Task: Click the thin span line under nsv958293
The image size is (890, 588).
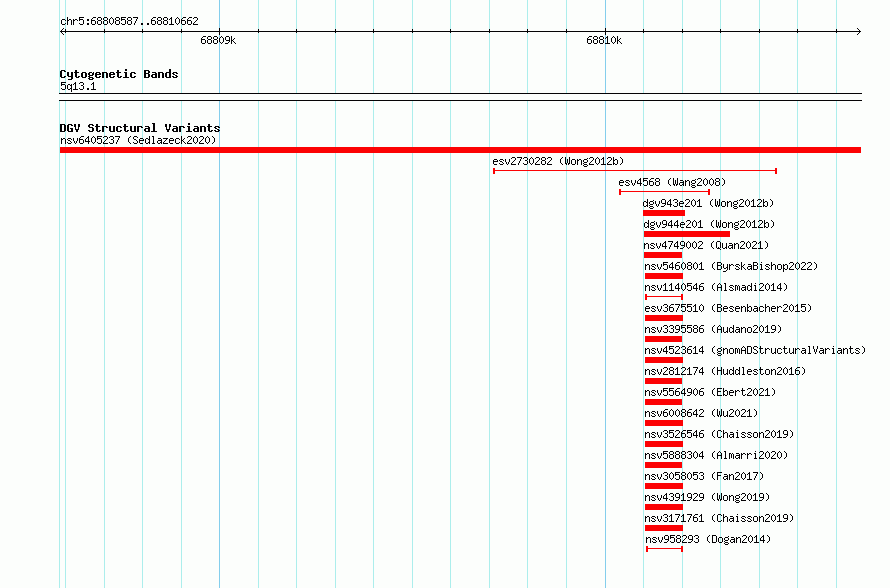Action: [x=664, y=549]
